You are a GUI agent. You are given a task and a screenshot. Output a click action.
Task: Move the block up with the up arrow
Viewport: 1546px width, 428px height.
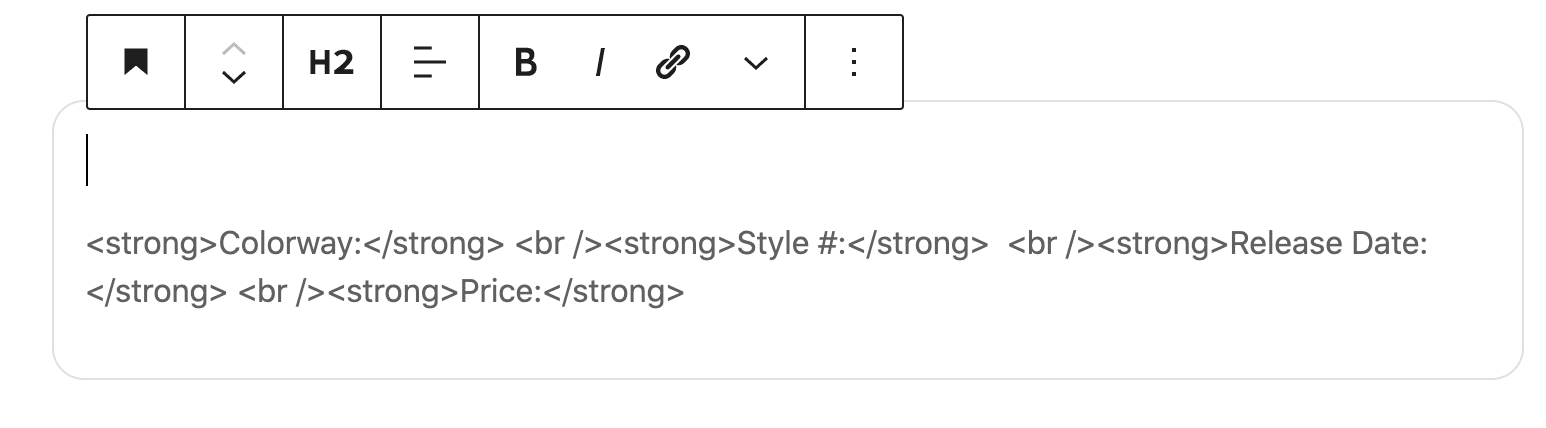(x=234, y=49)
